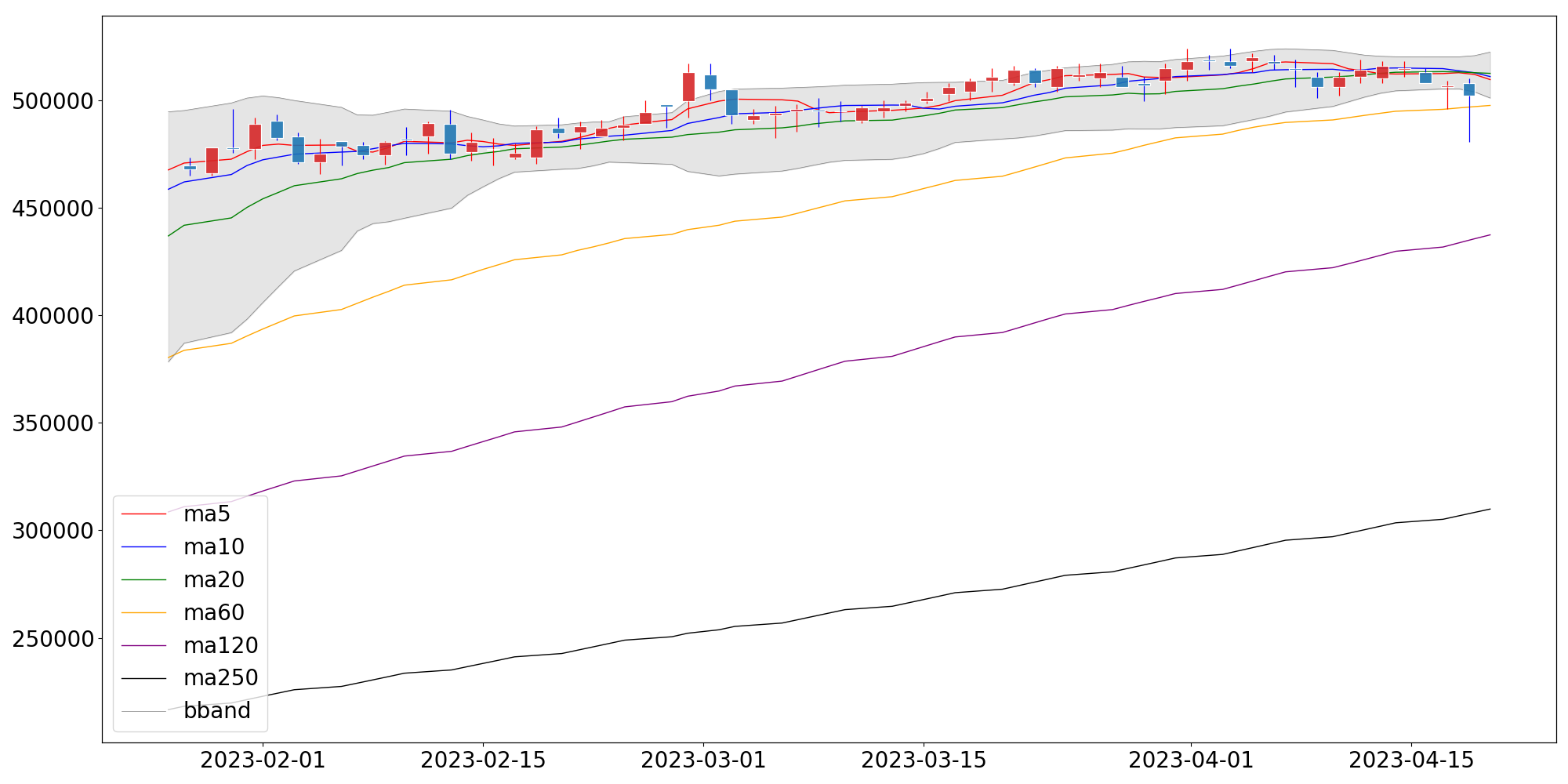The width and height of the screenshot is (1568, 784).
Task: Click the y-axis label 350000
Action: (x=53, y=423)
